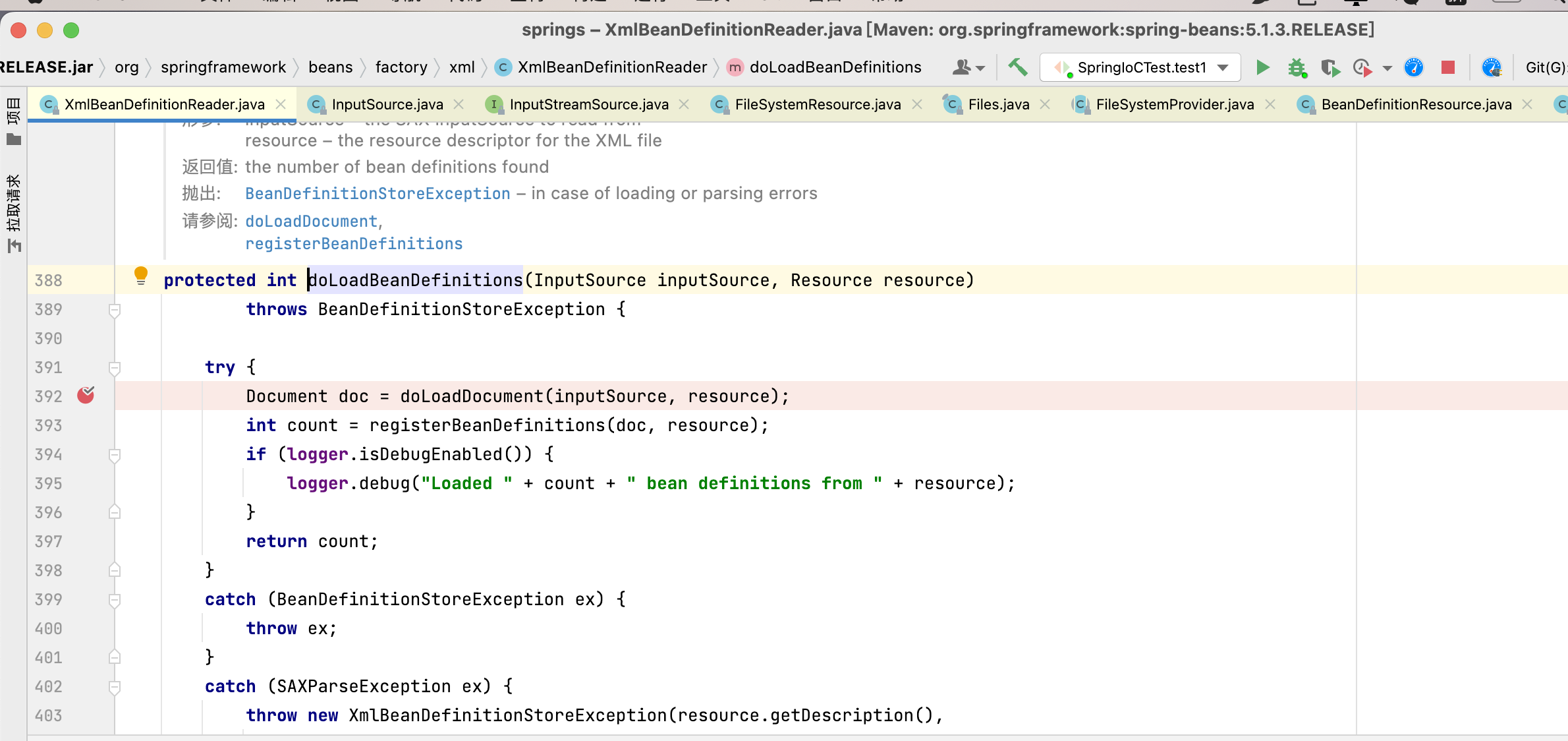This screenshot has height=741, width=1568.
Task: Collapse the try block fold at line 391
Action: (115, 368)
